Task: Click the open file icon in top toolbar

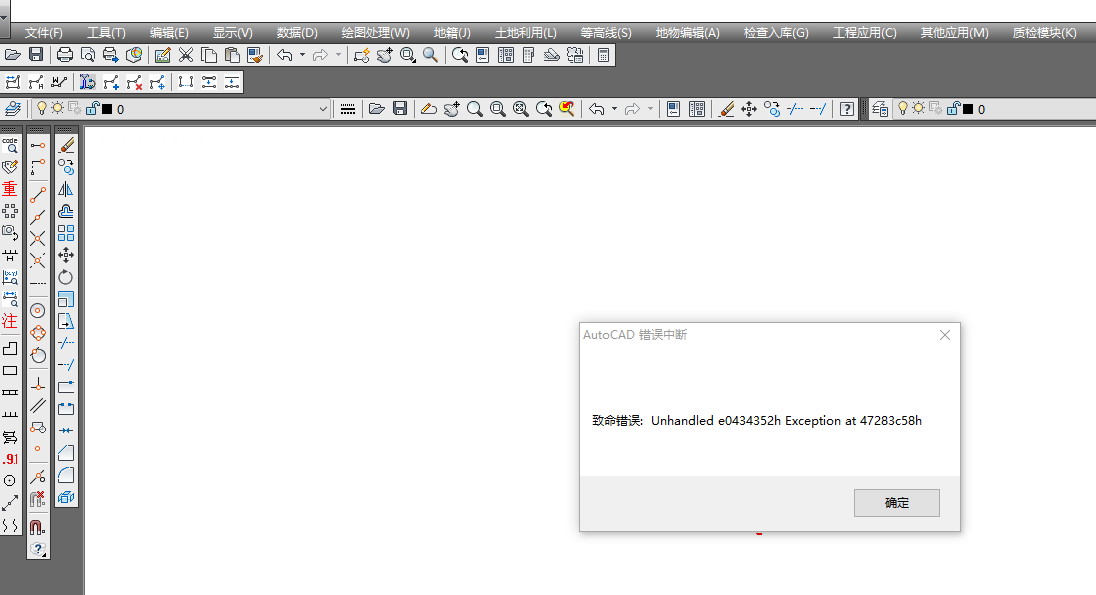Action: pos(13,55)
